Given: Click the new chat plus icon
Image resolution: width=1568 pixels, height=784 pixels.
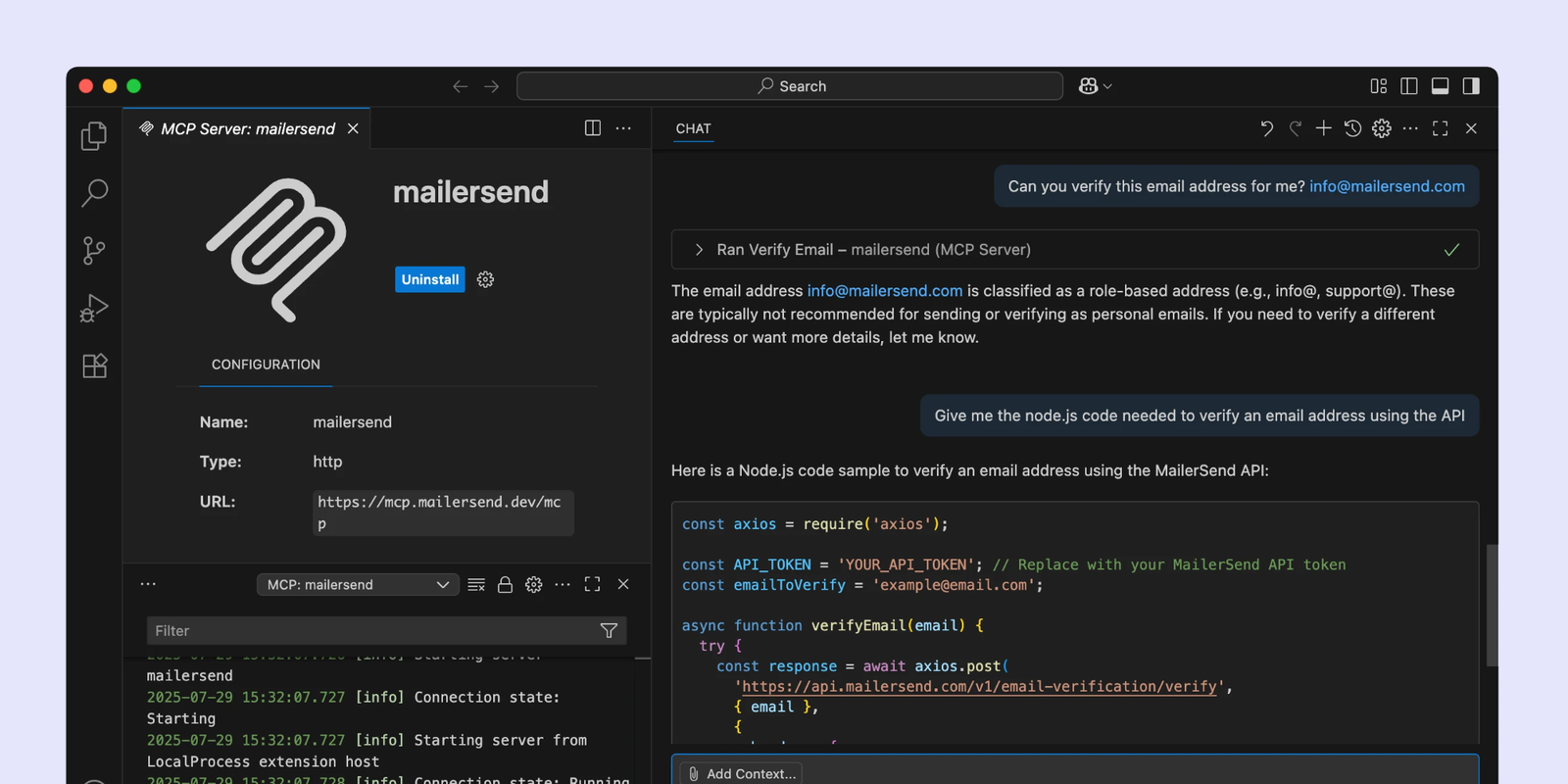Looking at the screenshot, I should point(1323,128).
